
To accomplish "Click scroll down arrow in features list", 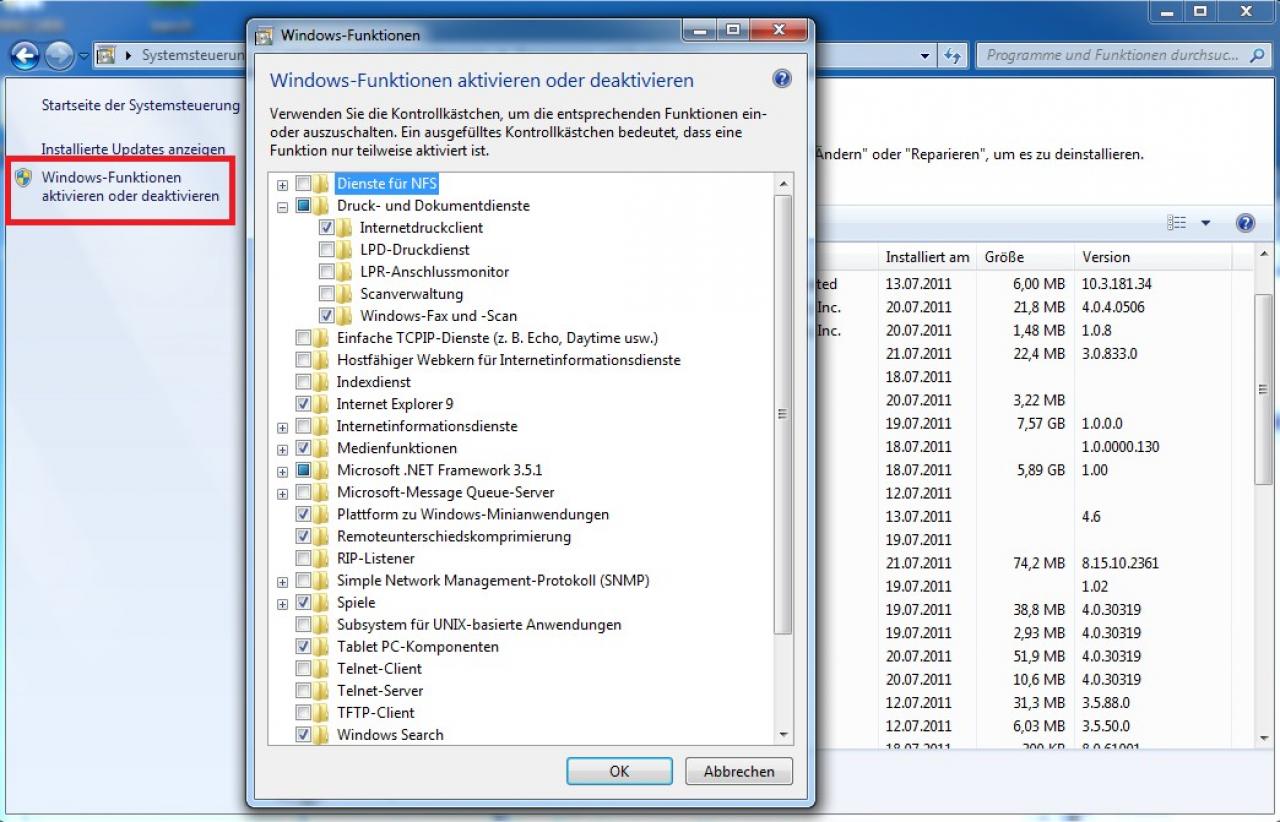I will click(783, 735).
